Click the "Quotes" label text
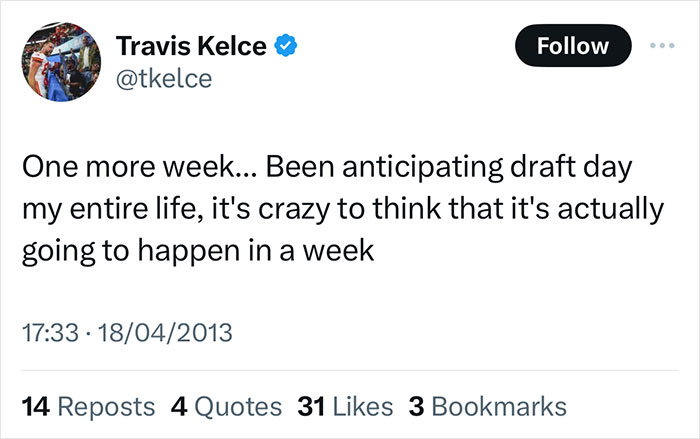 238,407
